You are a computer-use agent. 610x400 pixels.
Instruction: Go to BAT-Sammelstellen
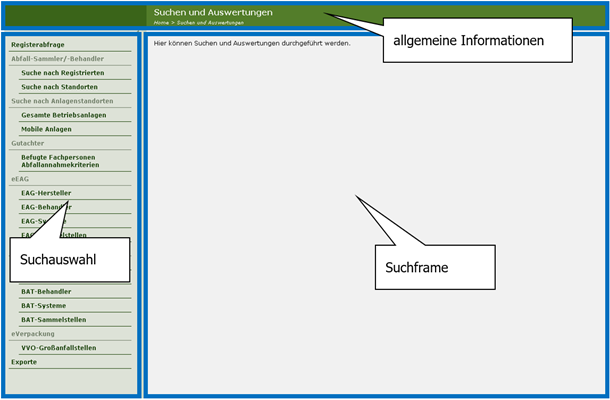tap(53, 320)
